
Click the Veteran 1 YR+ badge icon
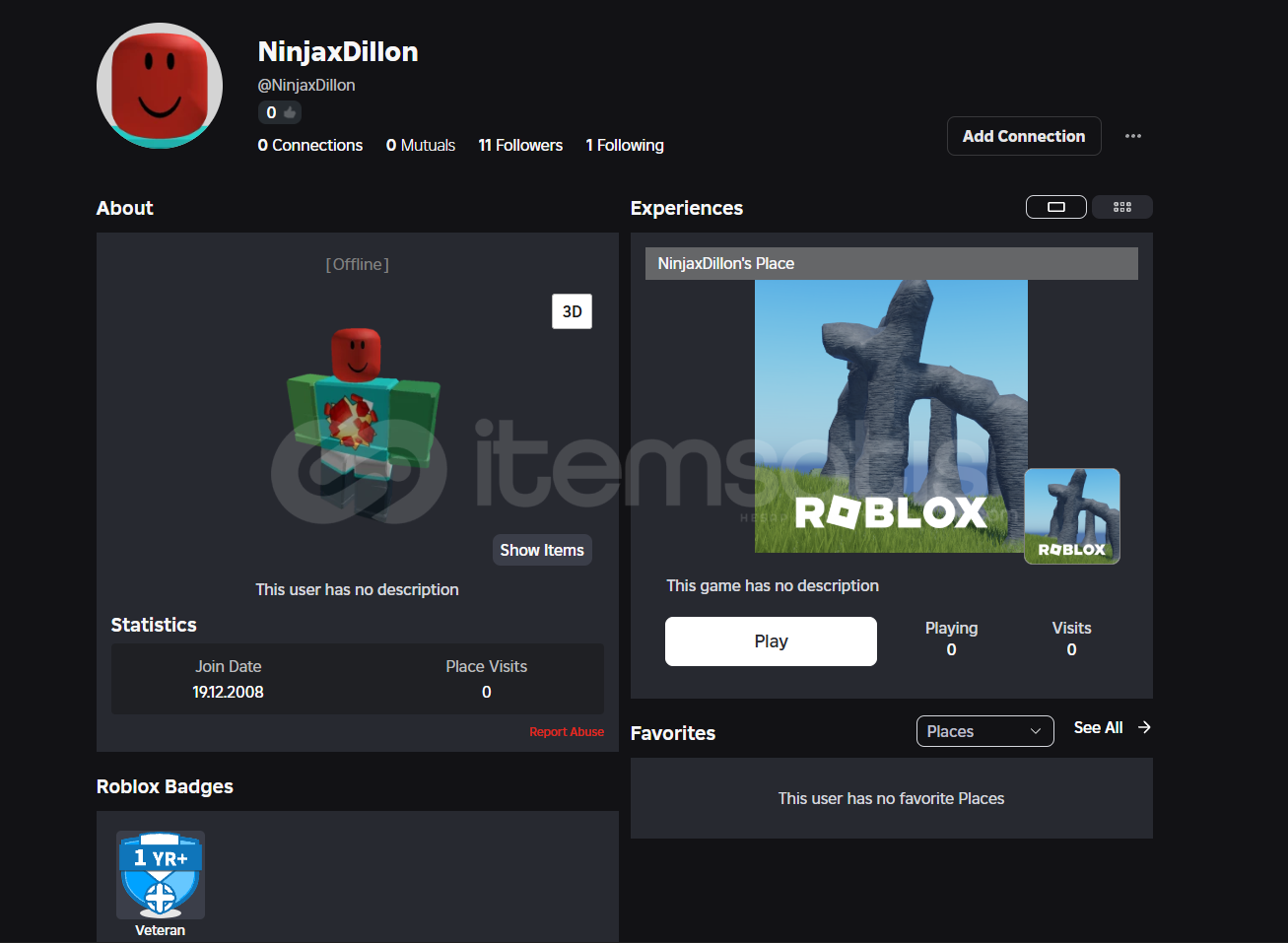click(x=161, y=874)
